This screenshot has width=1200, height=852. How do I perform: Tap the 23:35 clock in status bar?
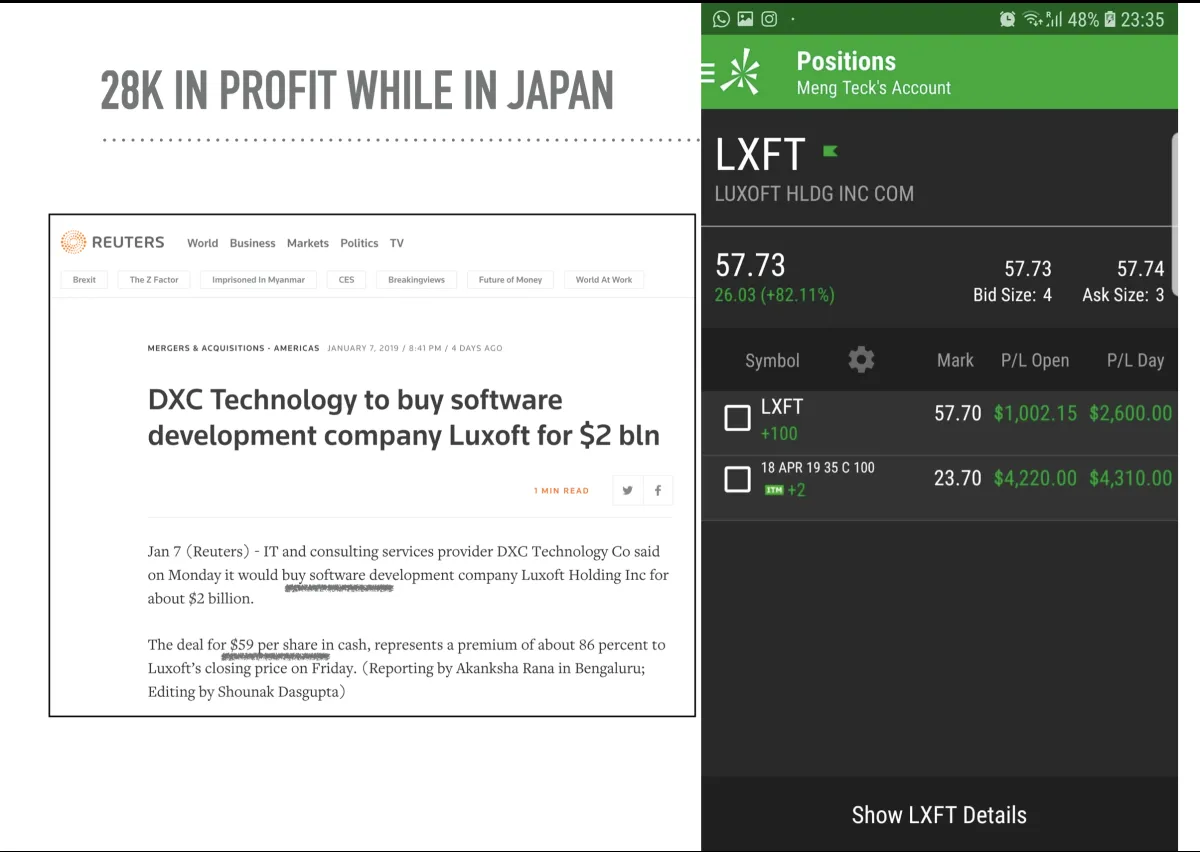1142,19
